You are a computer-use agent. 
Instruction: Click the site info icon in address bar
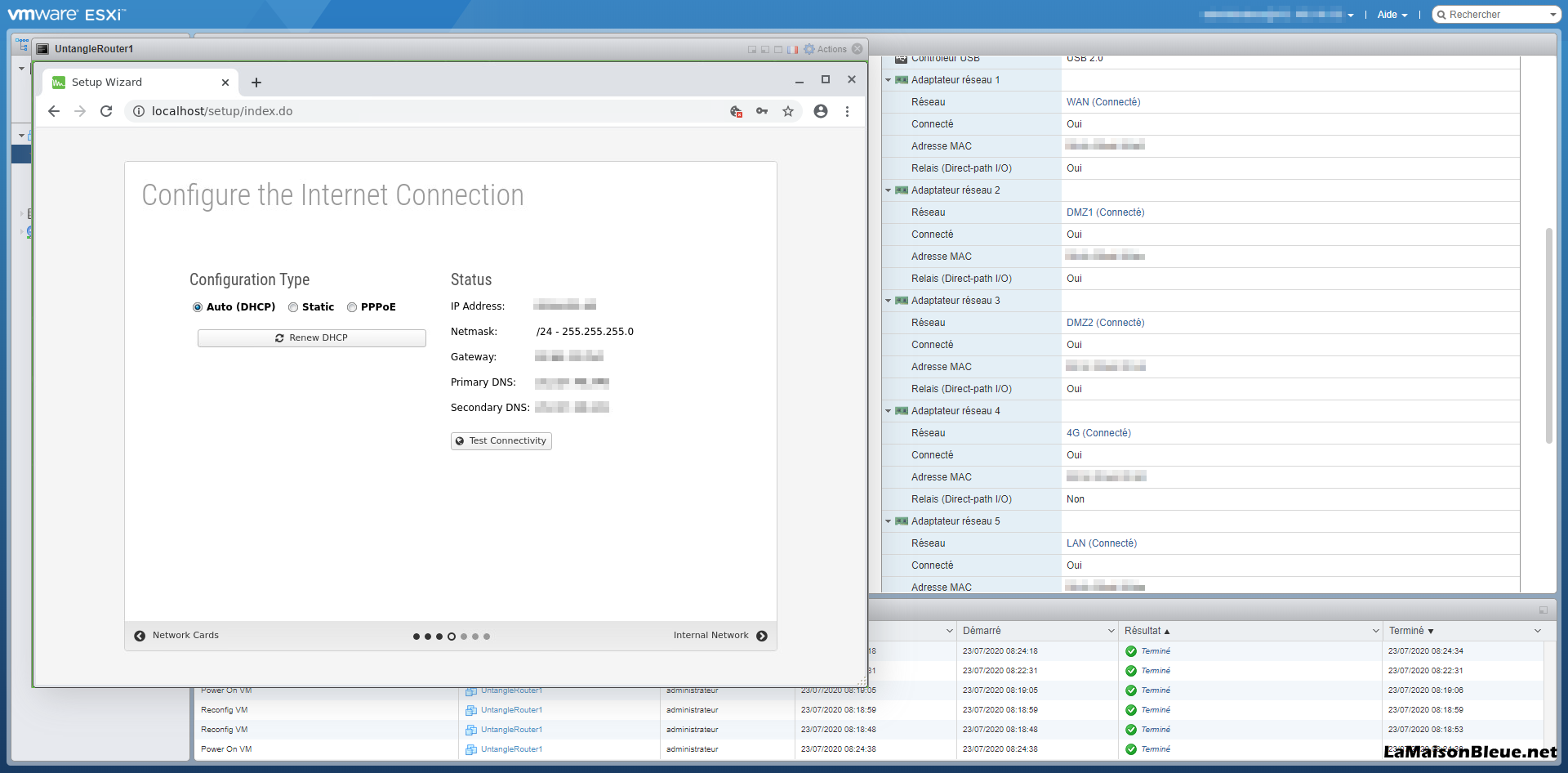139,111
